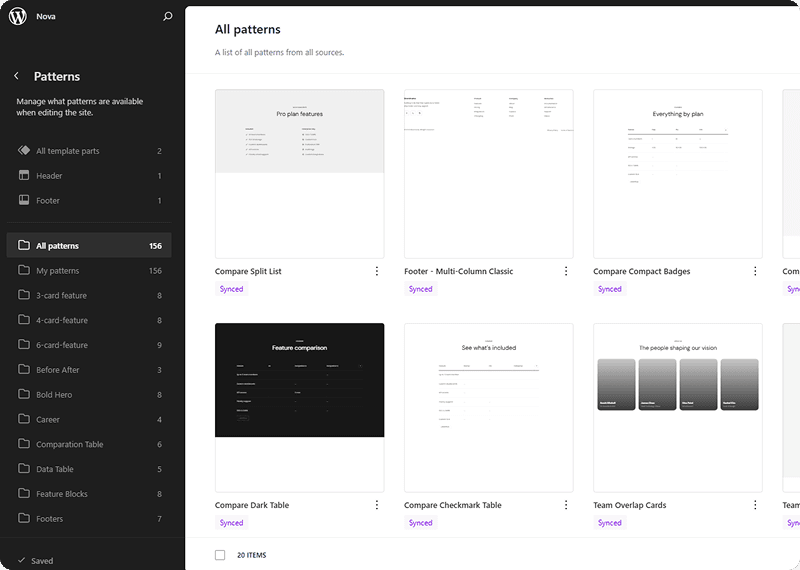Open actions menu for Team Overlap Cards
Image resolution: width=800 pixels, height=570 pixels.
click(x=755, y=505)
